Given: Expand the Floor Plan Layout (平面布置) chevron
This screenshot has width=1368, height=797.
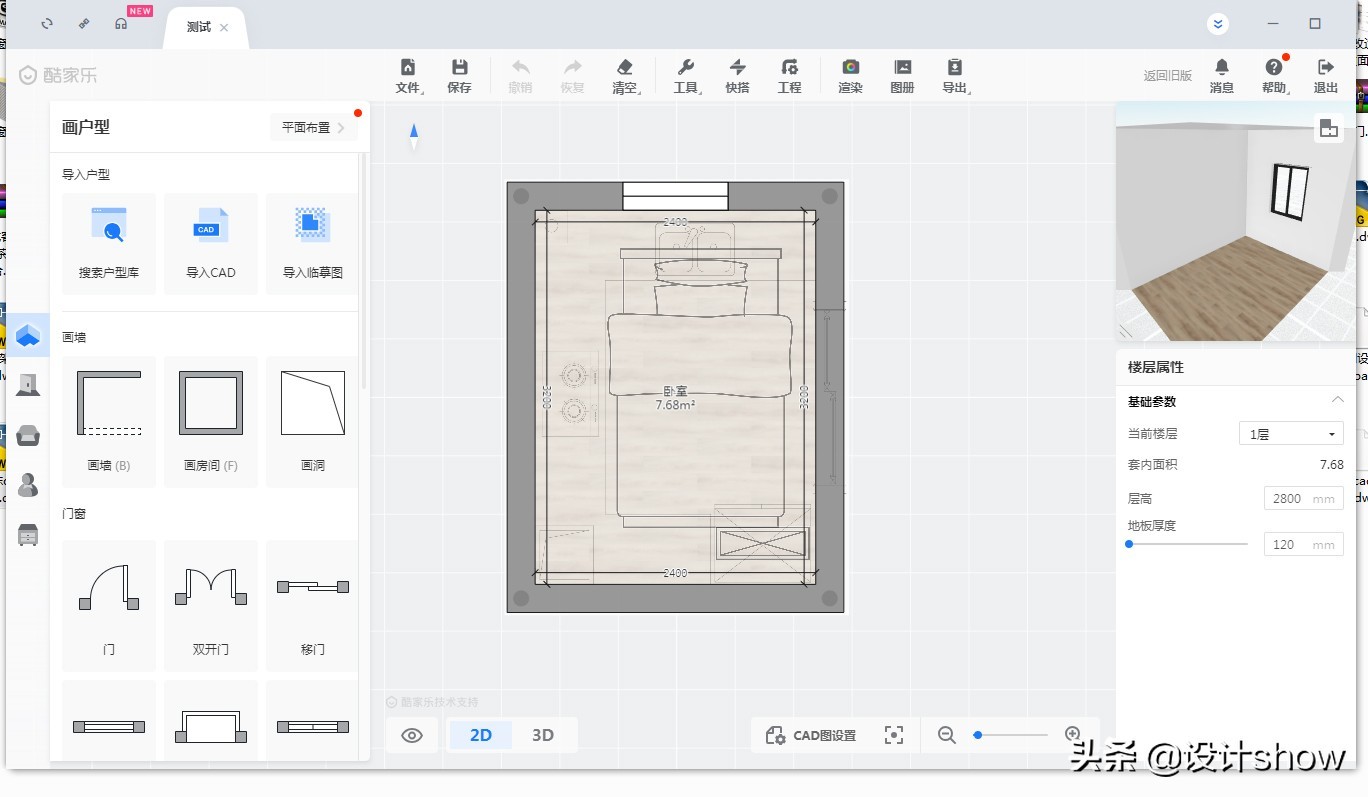Looking at the screenshot, I should click(341, 128).
